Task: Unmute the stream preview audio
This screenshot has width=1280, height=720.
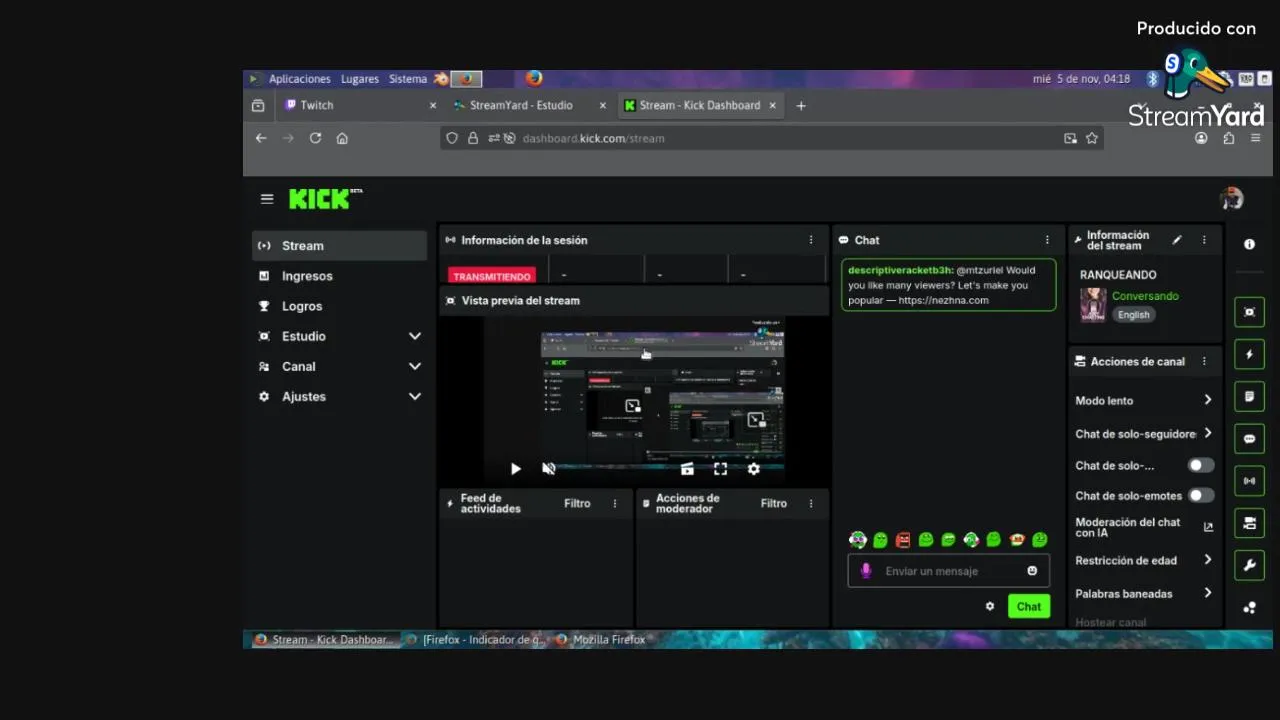Action: click(x=548, y=469)
